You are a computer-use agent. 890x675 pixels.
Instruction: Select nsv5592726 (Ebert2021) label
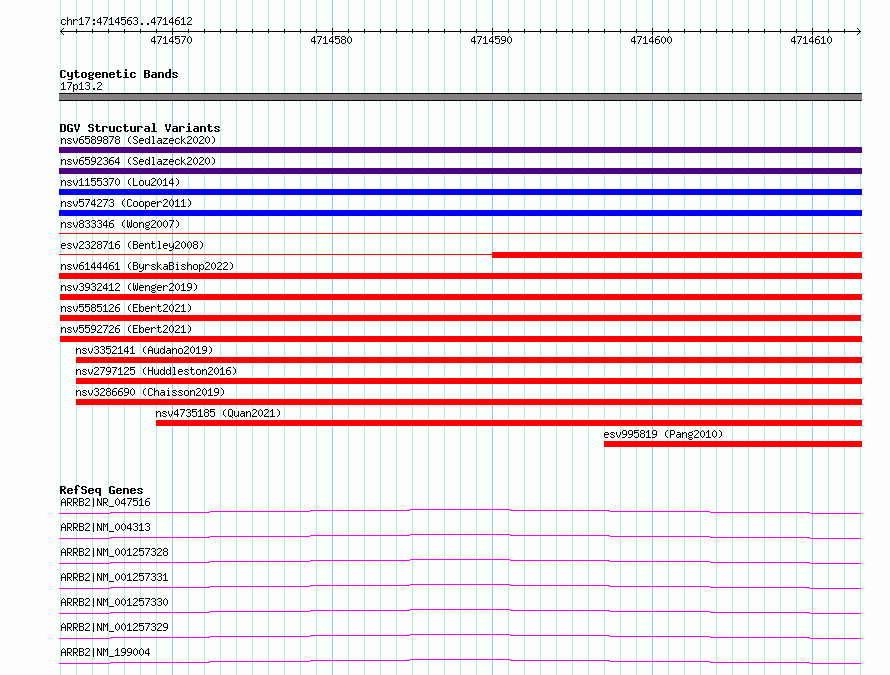click(126, 329)
